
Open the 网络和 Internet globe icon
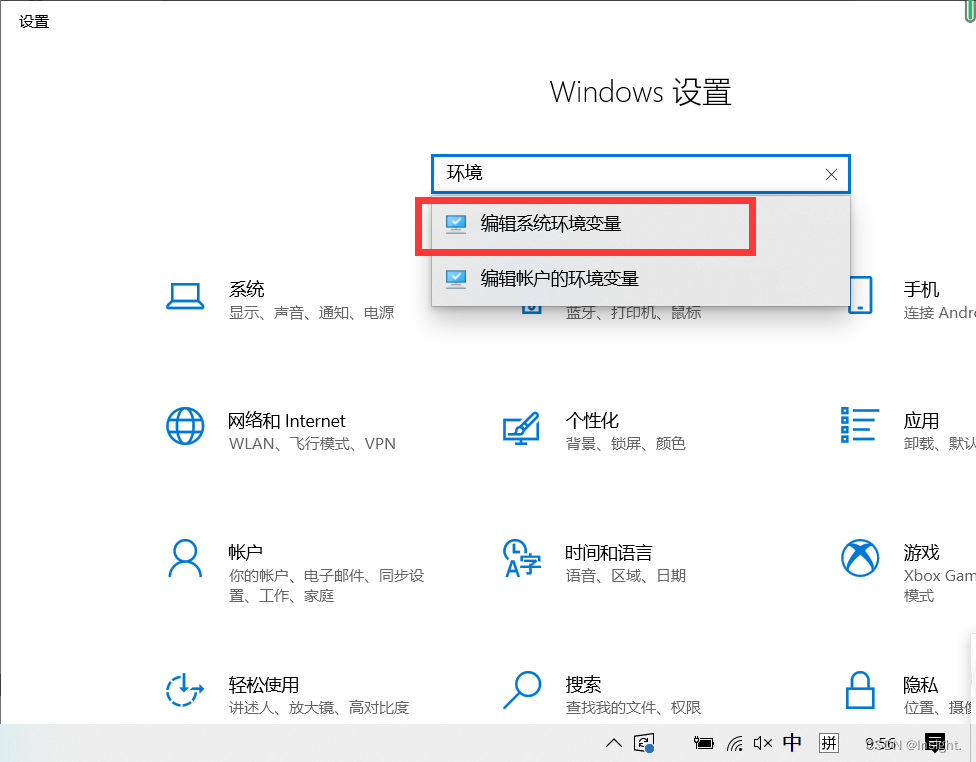click(185, 426)
